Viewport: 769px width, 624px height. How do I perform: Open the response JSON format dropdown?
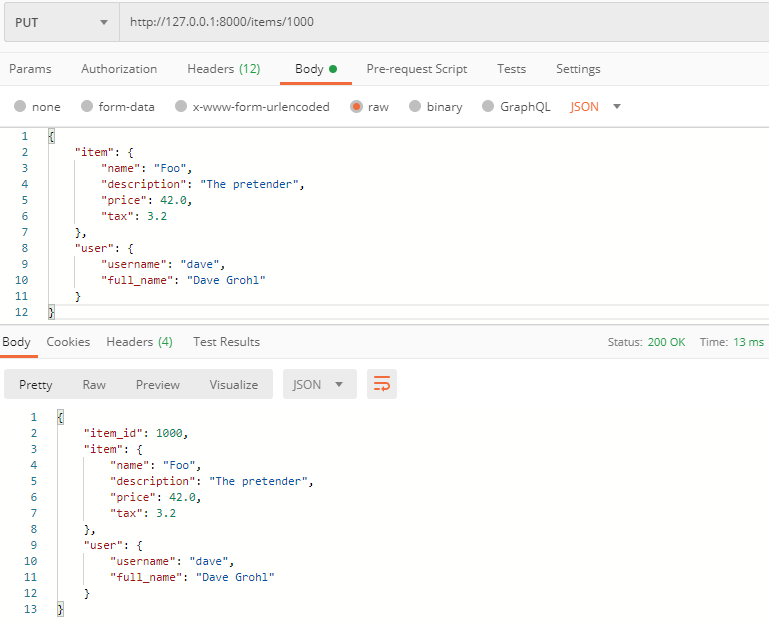319,384
